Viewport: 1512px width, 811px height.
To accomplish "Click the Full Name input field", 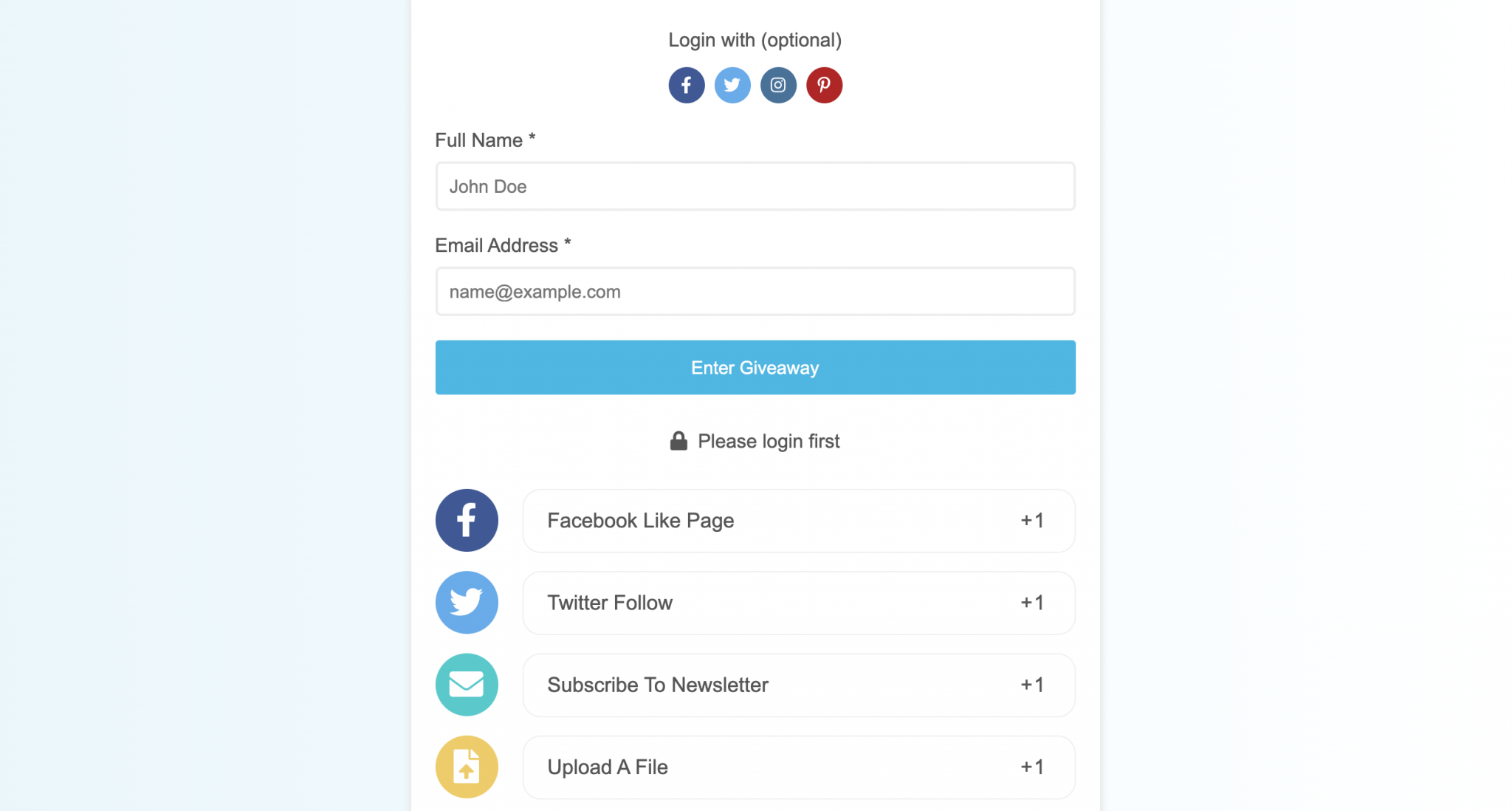I will [x=755, y=186].
